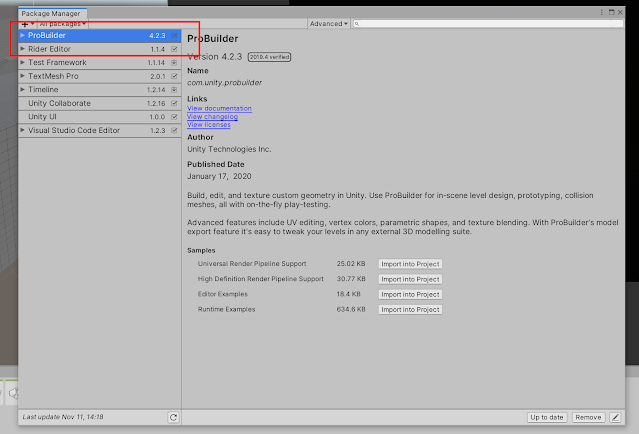
Task: Open View changelog link
Action: click(212, 117)
